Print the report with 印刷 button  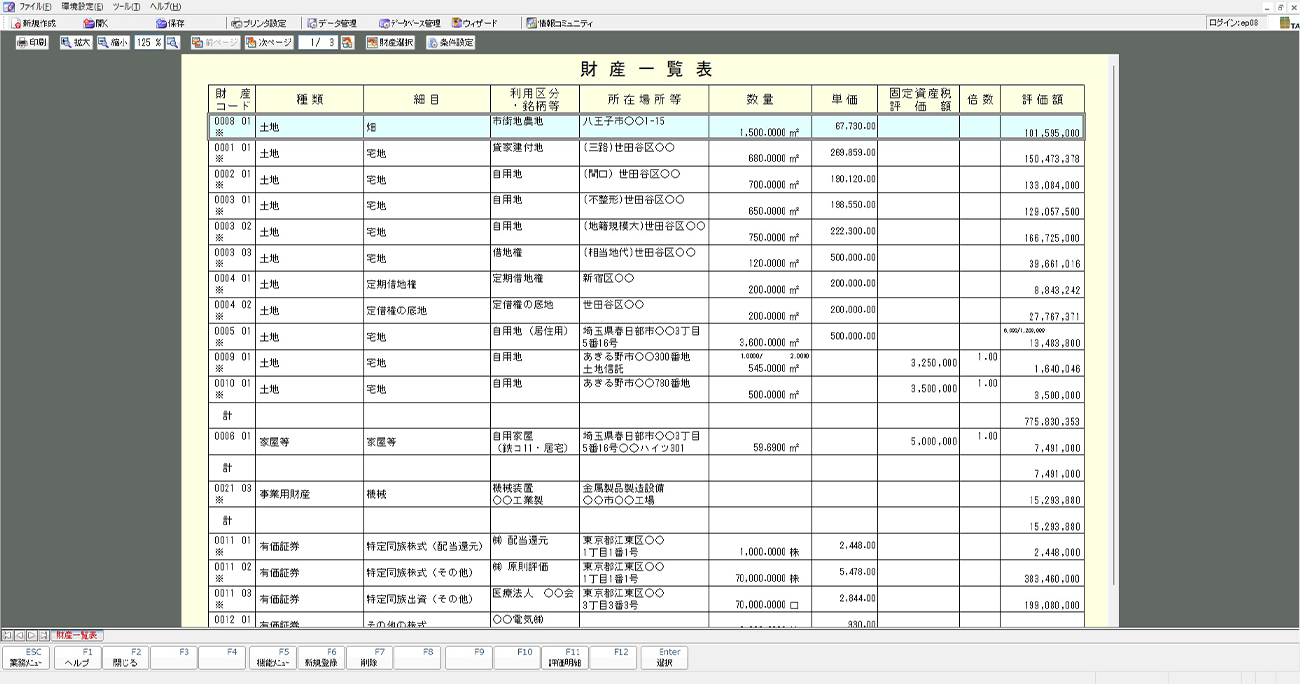point(32,43)
